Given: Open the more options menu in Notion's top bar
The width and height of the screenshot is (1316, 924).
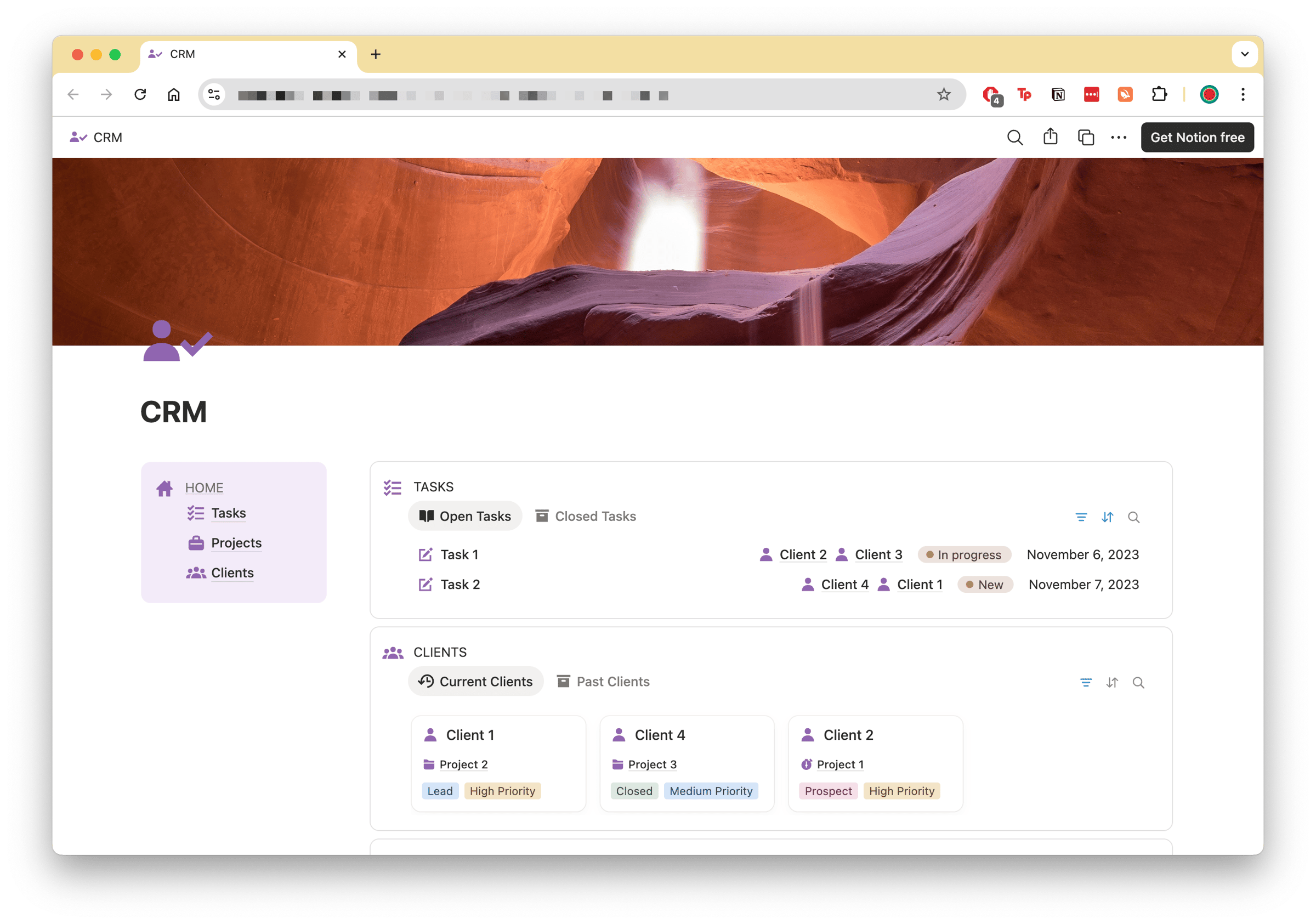Looking at the screenshot, I should [1118, 137].
